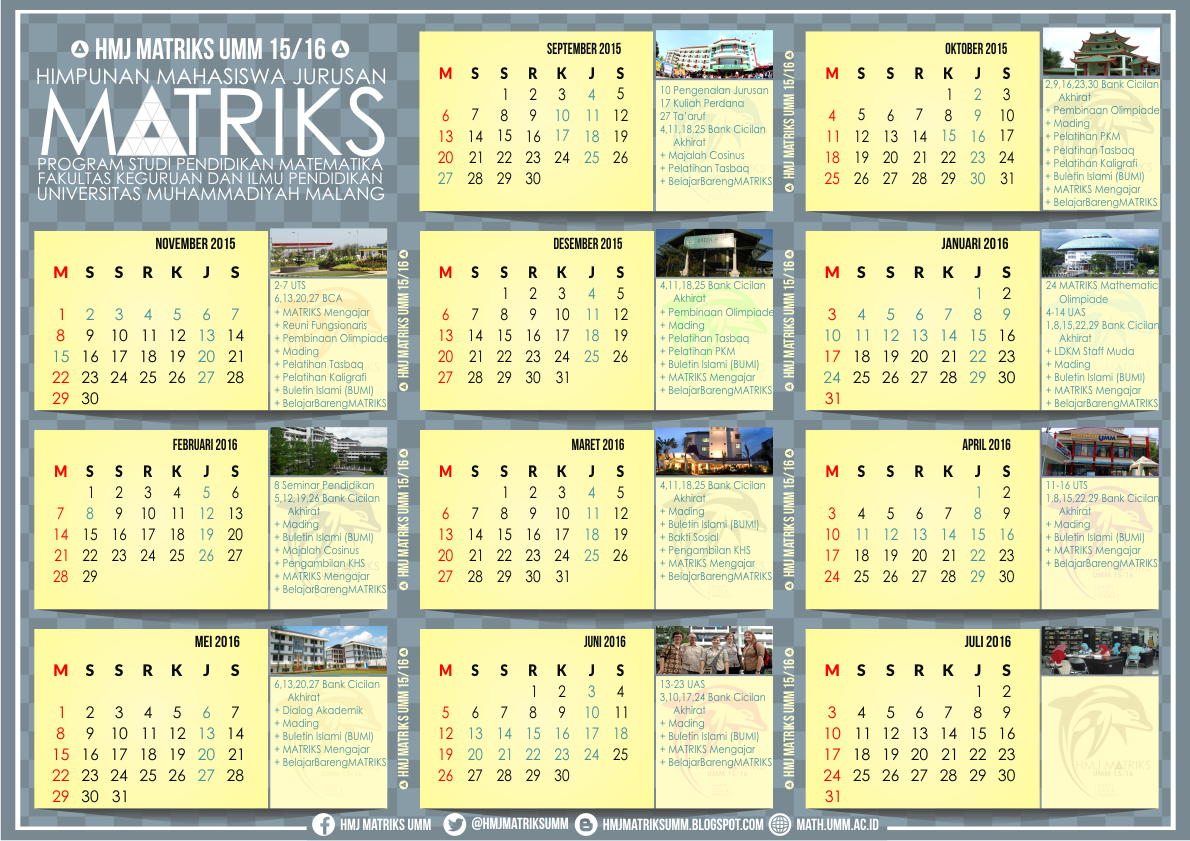This screenshot has width=1190, height=841.
Task: Click the Twitter bird icon for @HMJMATRIKSUMM
Action: coord(453,827)
